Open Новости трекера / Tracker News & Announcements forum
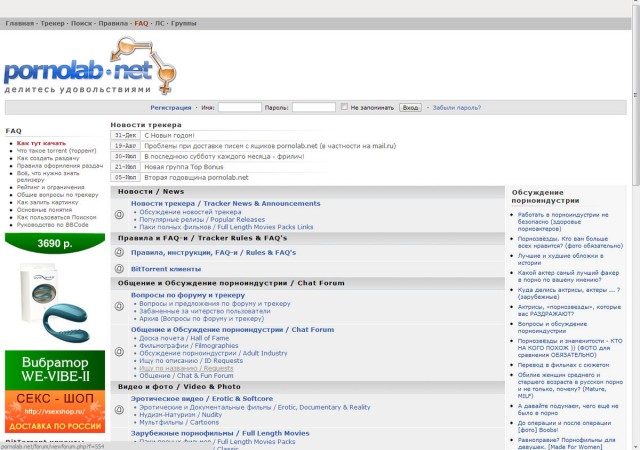The image size is (640, 450). point(226,203)
